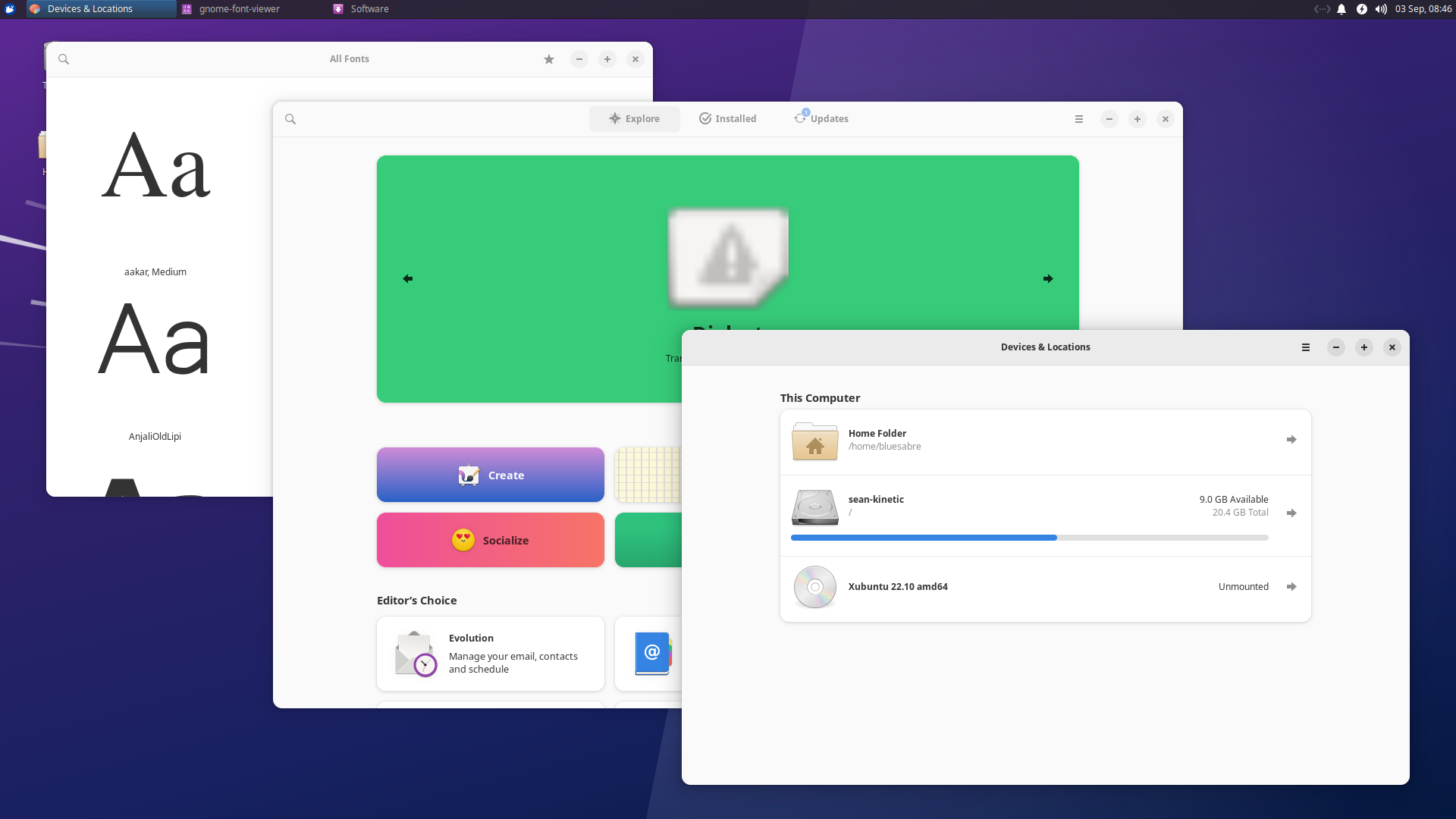Open the Devices & Locations primary menu

[x=1305, y=347]
